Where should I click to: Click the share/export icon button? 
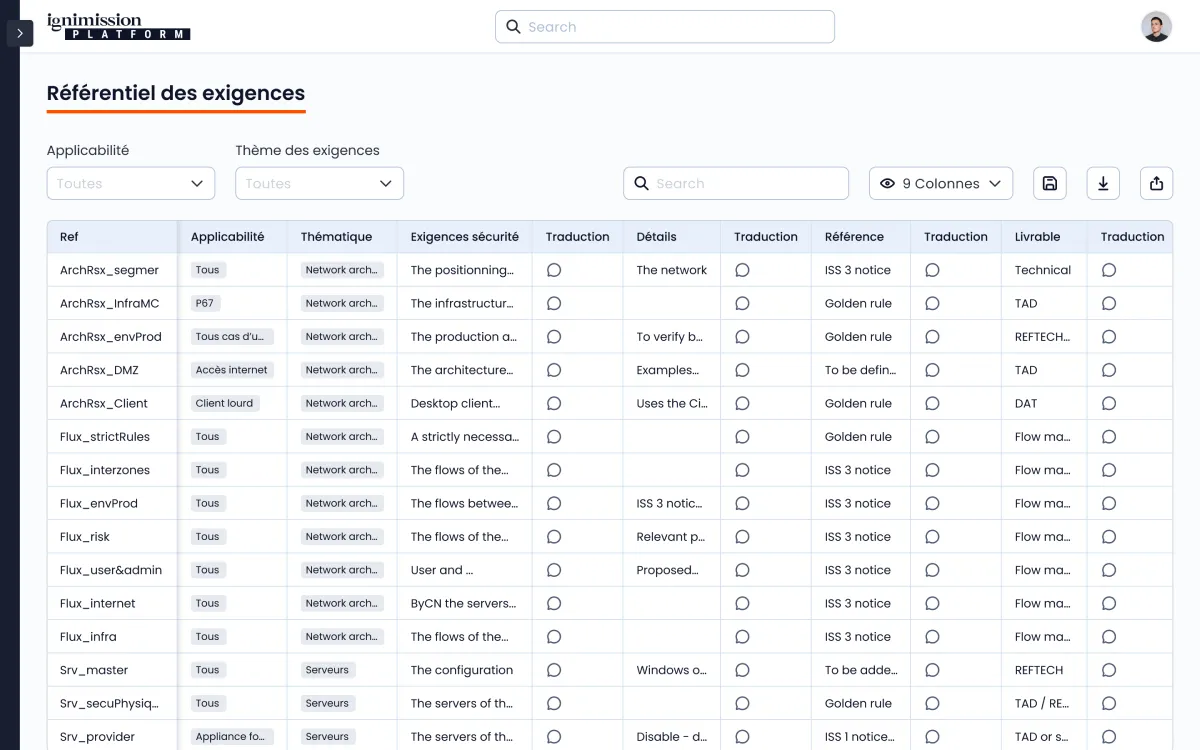pyautogui.click(x=1156, y=183)
